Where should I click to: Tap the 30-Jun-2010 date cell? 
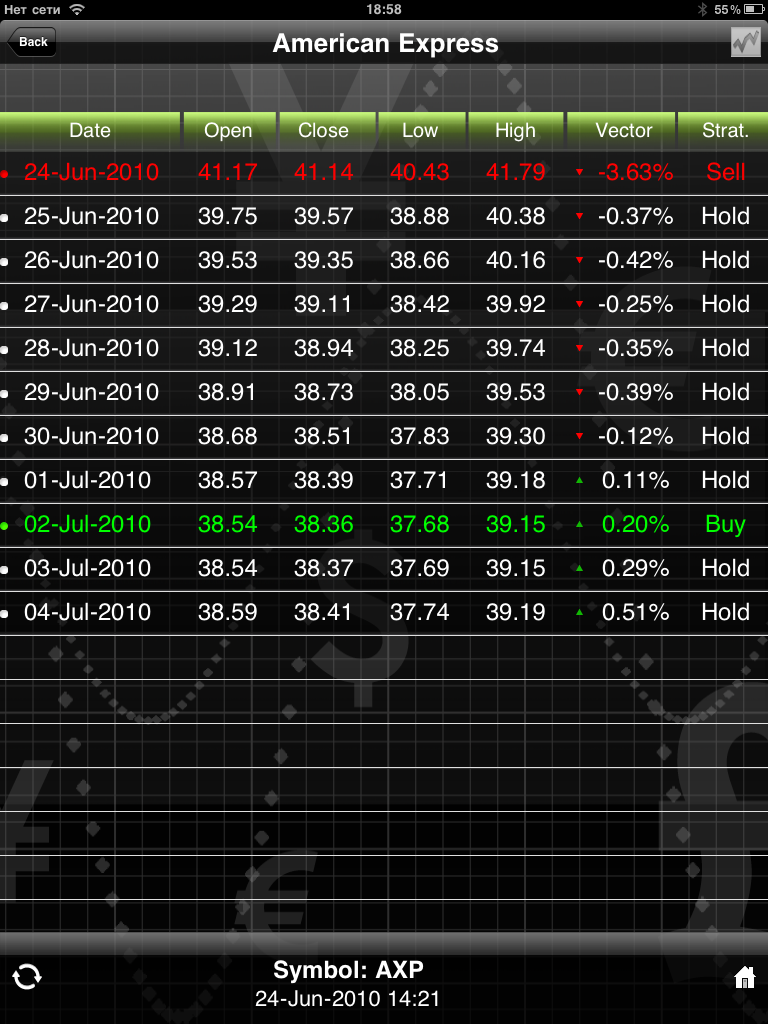[x=91, y=436]
